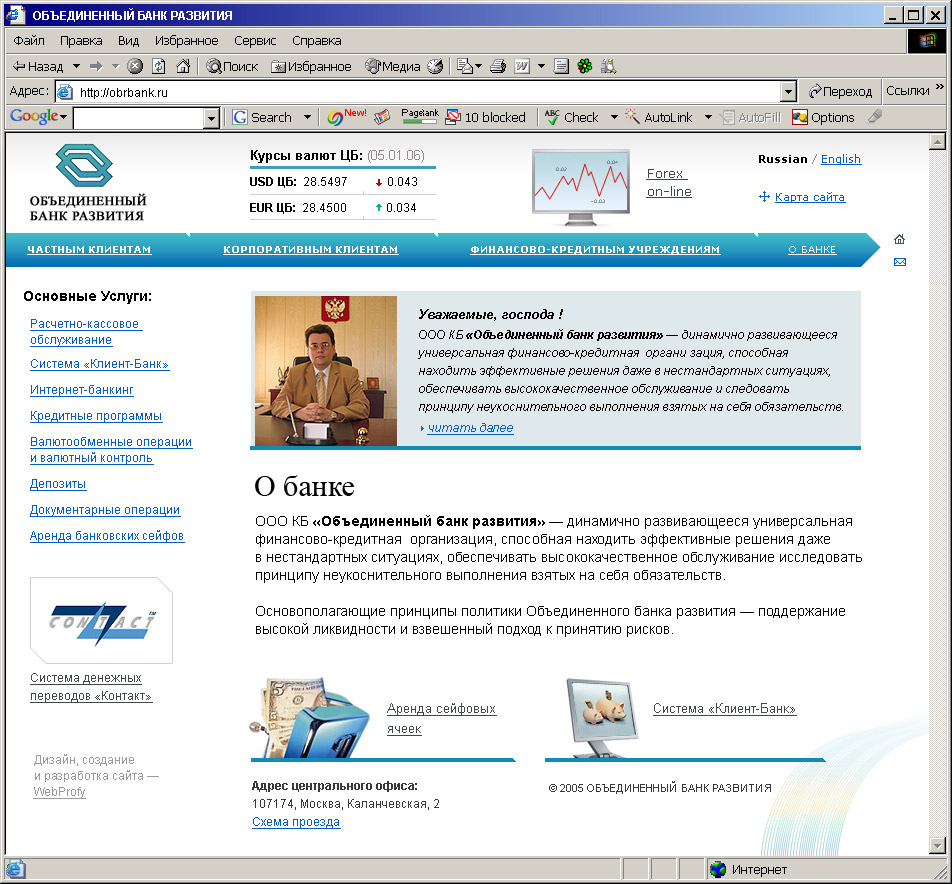Open the Справка menu

pos(316,41)
